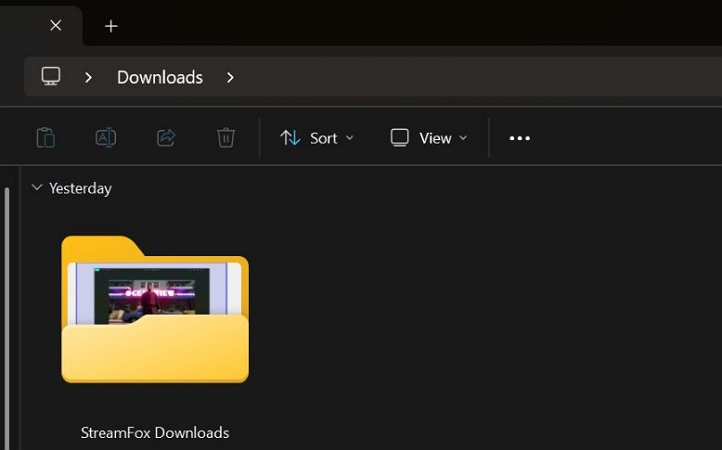Click the Paste clipboard icon
Viewport: 722px width, 450px height.
click(x=45, y=138)
